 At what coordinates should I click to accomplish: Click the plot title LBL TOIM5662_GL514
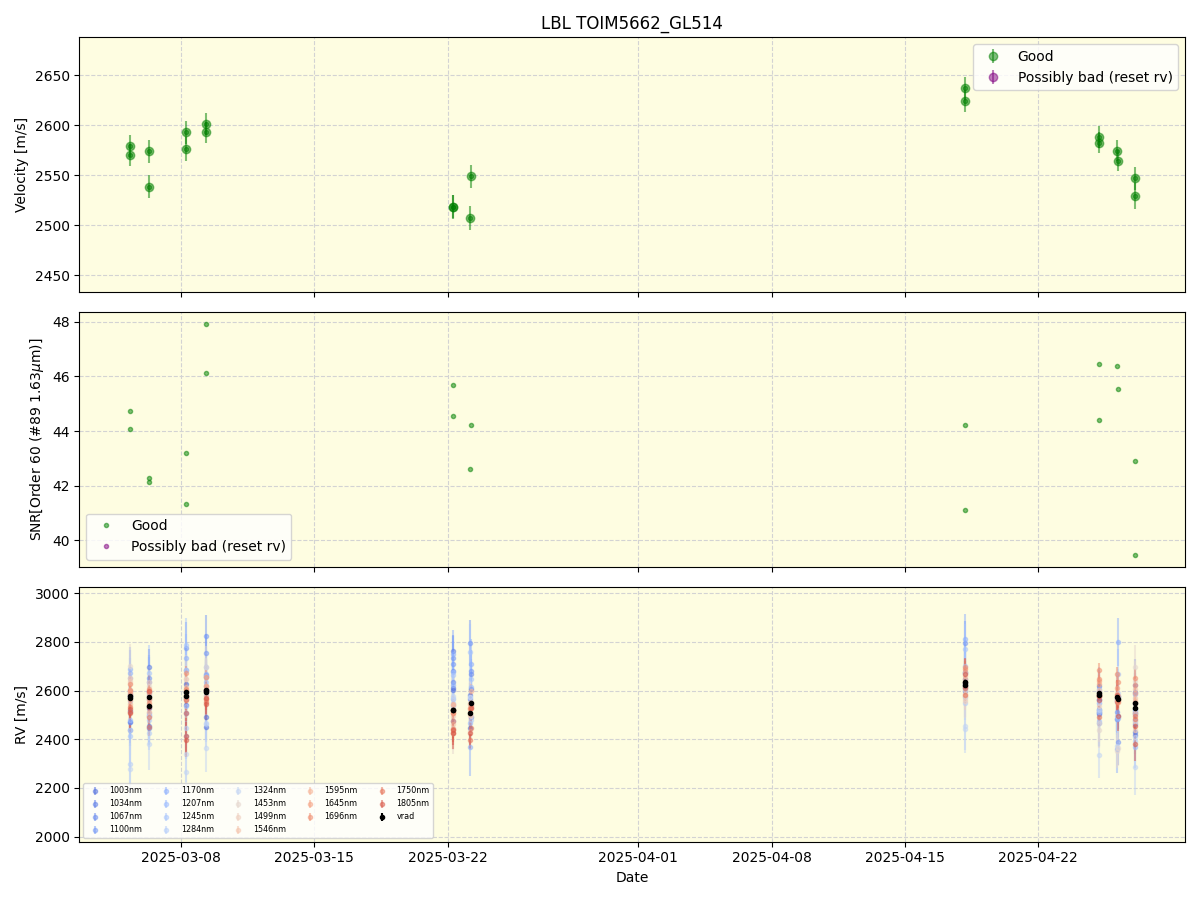pyautogui.click(x=631, y=23)
